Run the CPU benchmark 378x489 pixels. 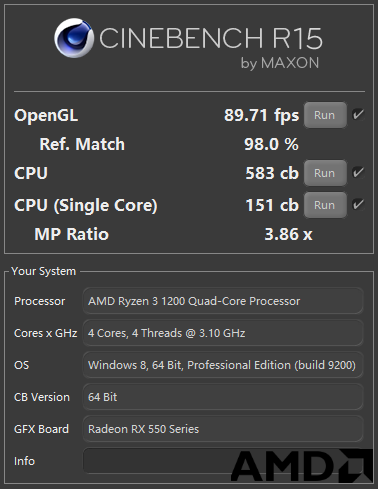point(325,173)
